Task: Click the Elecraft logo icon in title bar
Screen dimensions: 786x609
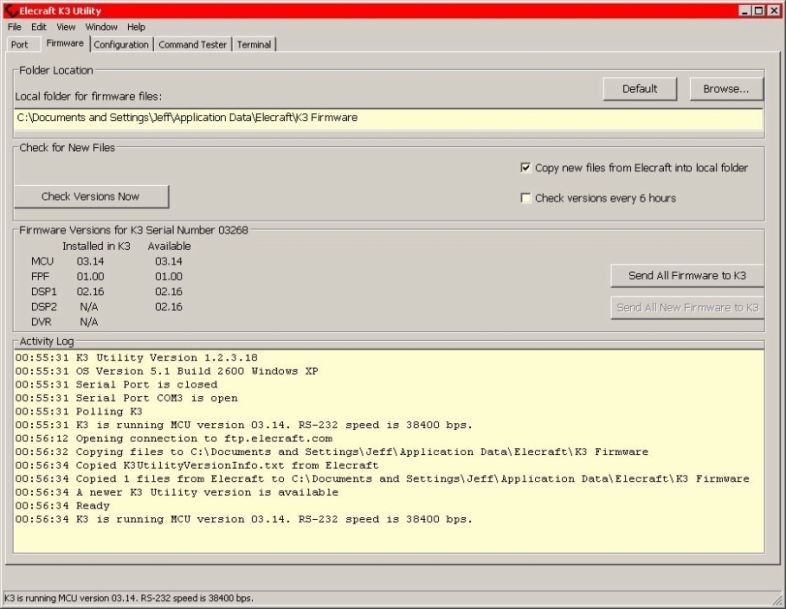Action: [11, 11]
